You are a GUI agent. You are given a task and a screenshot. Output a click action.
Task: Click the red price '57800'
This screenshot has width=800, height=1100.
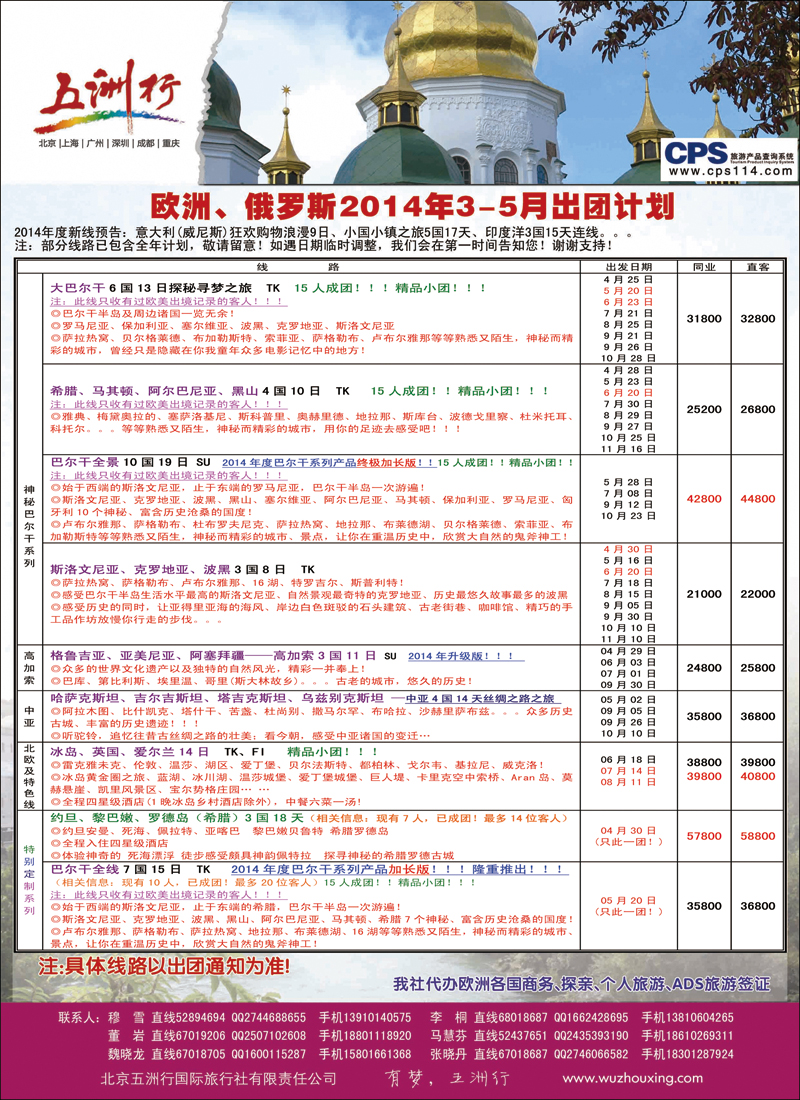704,836
